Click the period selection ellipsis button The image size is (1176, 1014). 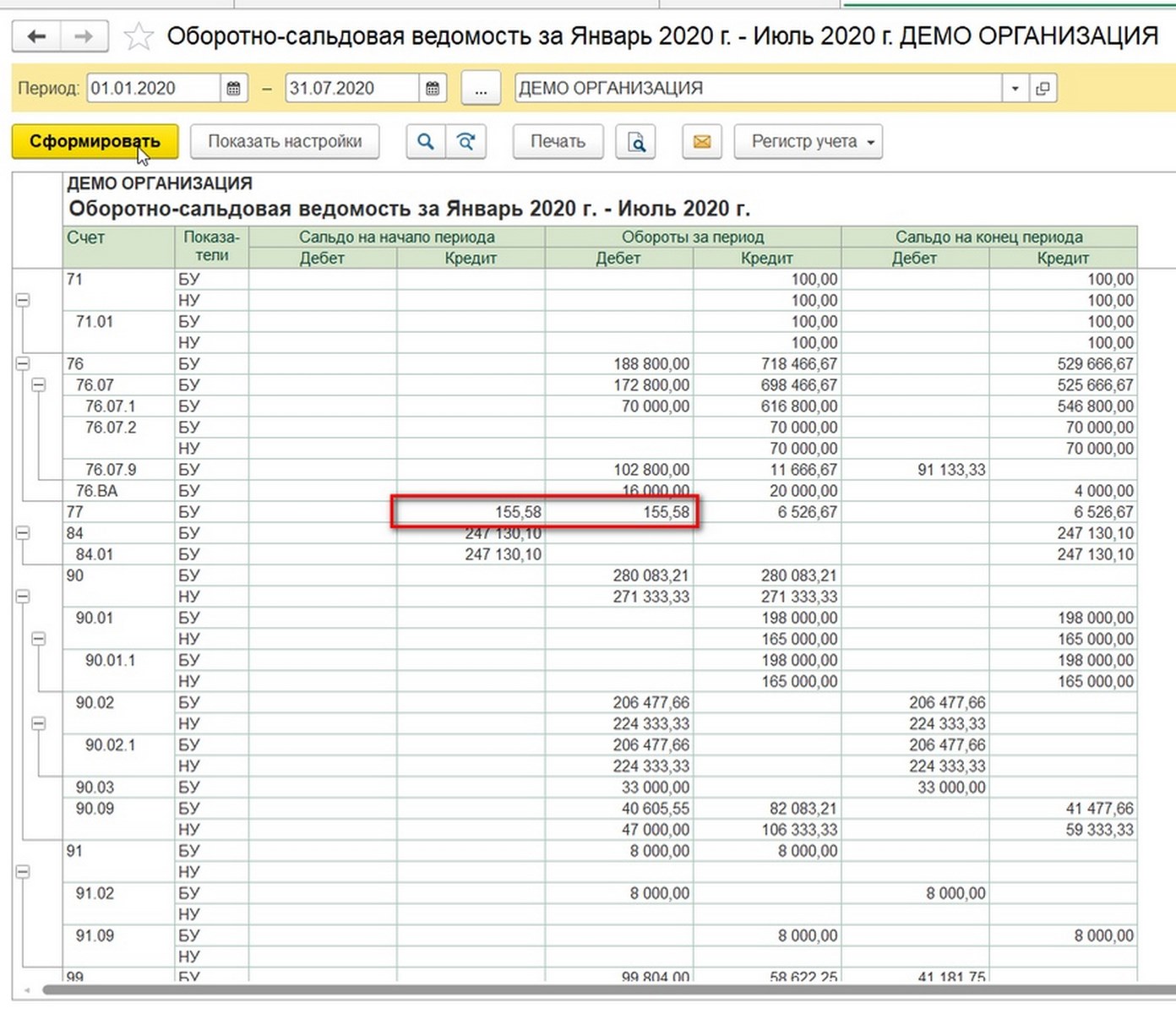click(481, 88)
